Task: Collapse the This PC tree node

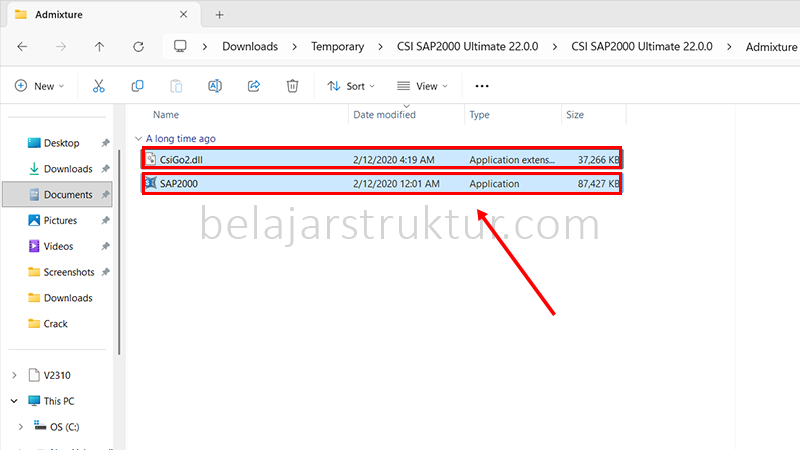Action: 14,401
